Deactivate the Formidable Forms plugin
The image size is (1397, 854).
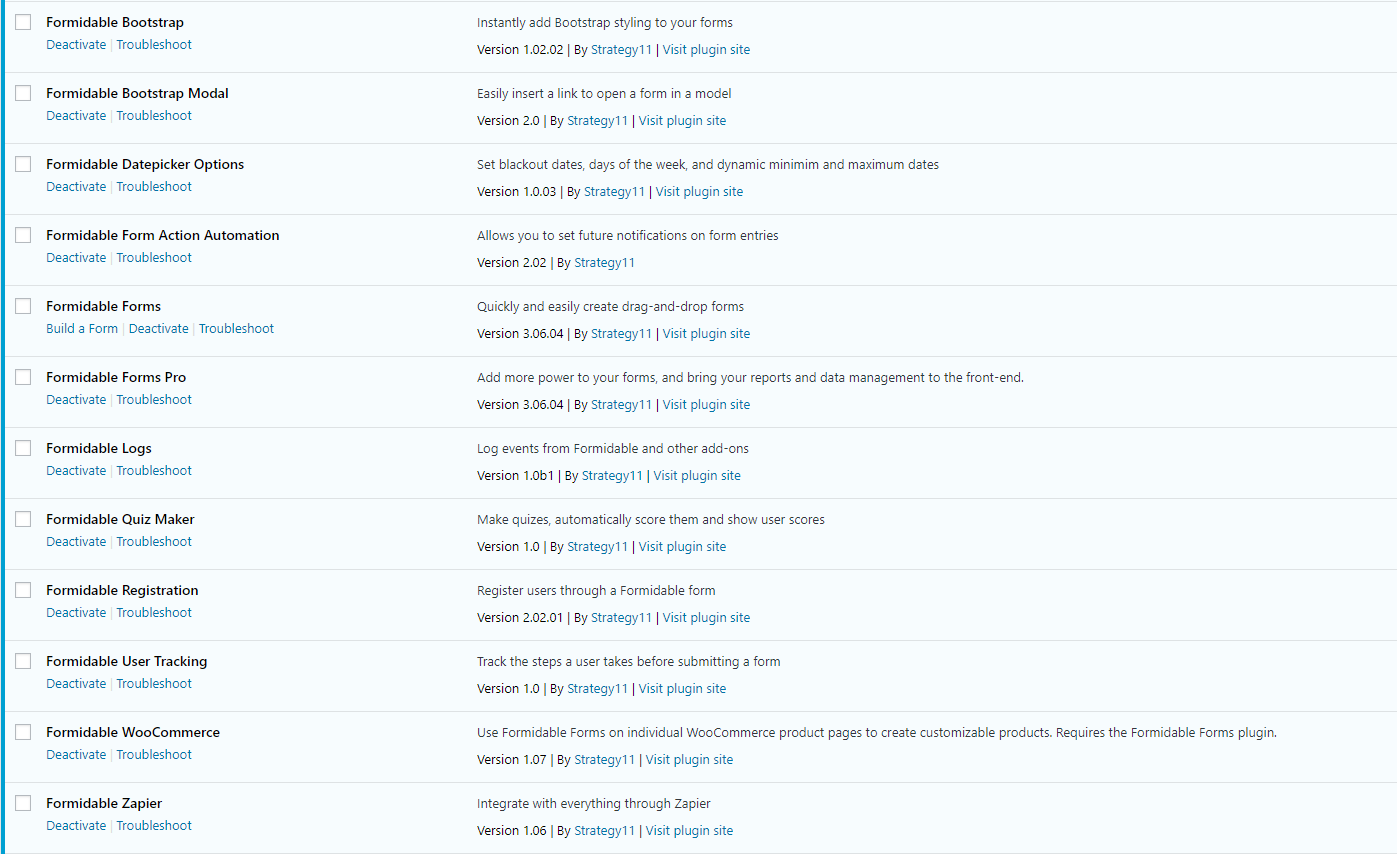coord(158,329)
